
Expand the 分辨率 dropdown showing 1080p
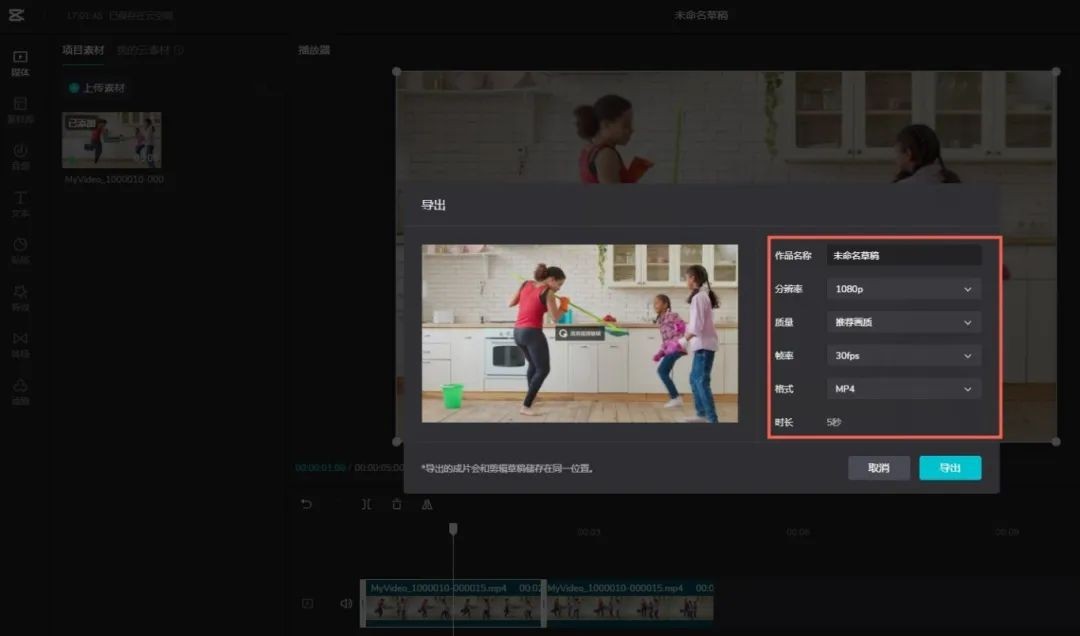point(903,289)
